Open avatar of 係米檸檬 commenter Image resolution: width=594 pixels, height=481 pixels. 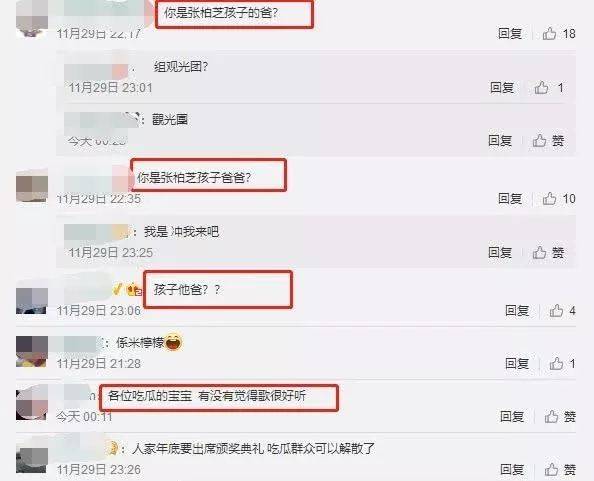click(x=32, y=351)
